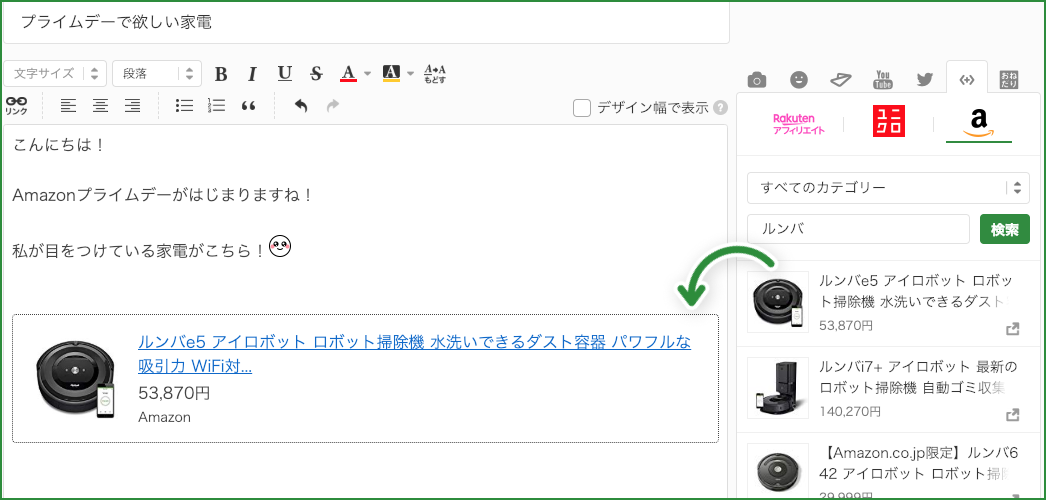Center align the text
The height and width of the screenshot is (500, 1046).
[x=100, y=105]
